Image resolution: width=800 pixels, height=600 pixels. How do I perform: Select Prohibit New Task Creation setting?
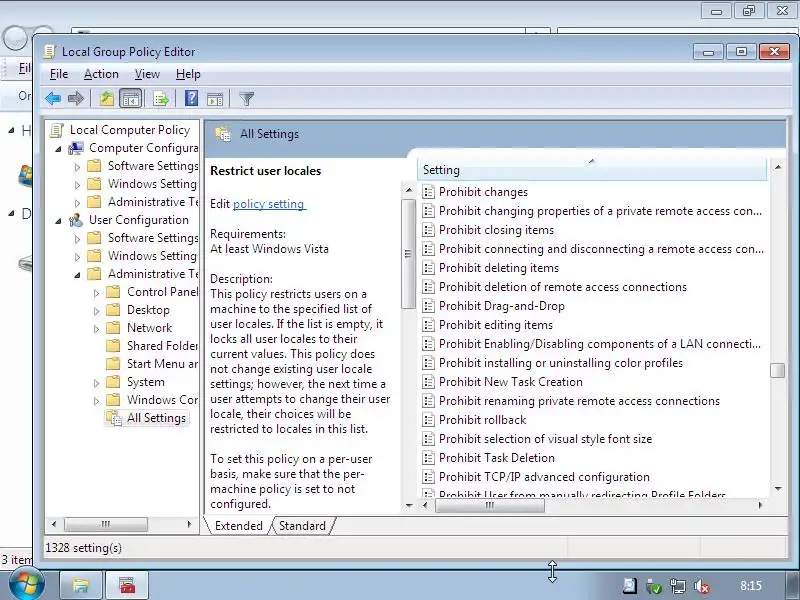(x=511, y=382)
